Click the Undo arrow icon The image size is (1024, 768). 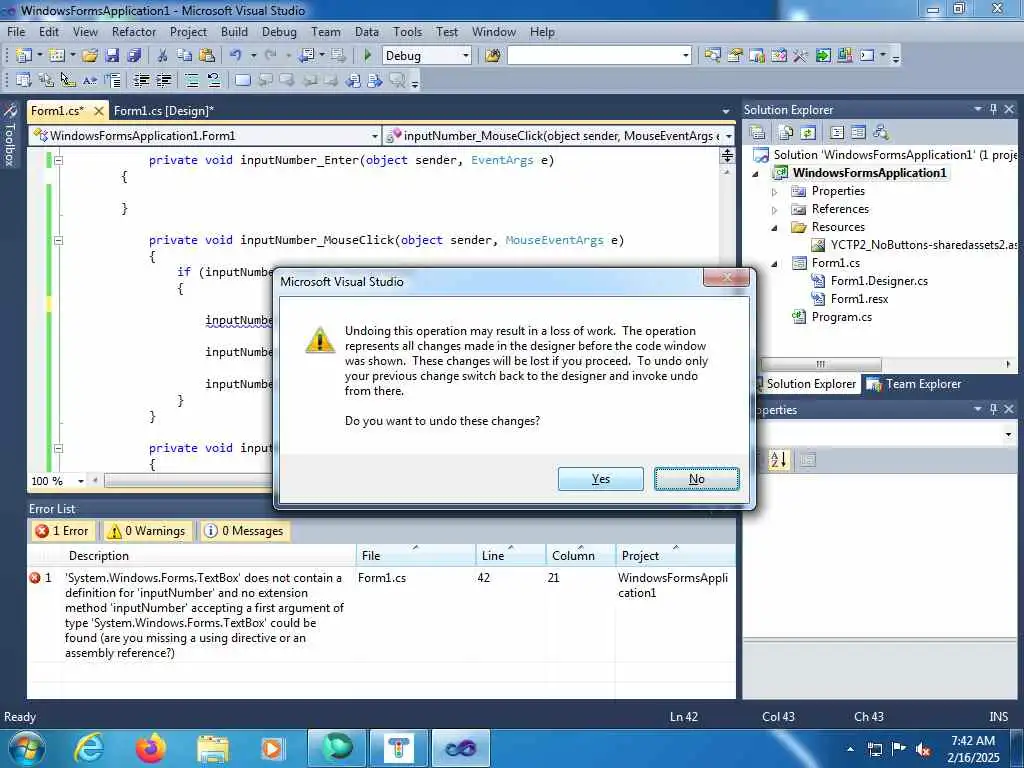coord(236,56)
